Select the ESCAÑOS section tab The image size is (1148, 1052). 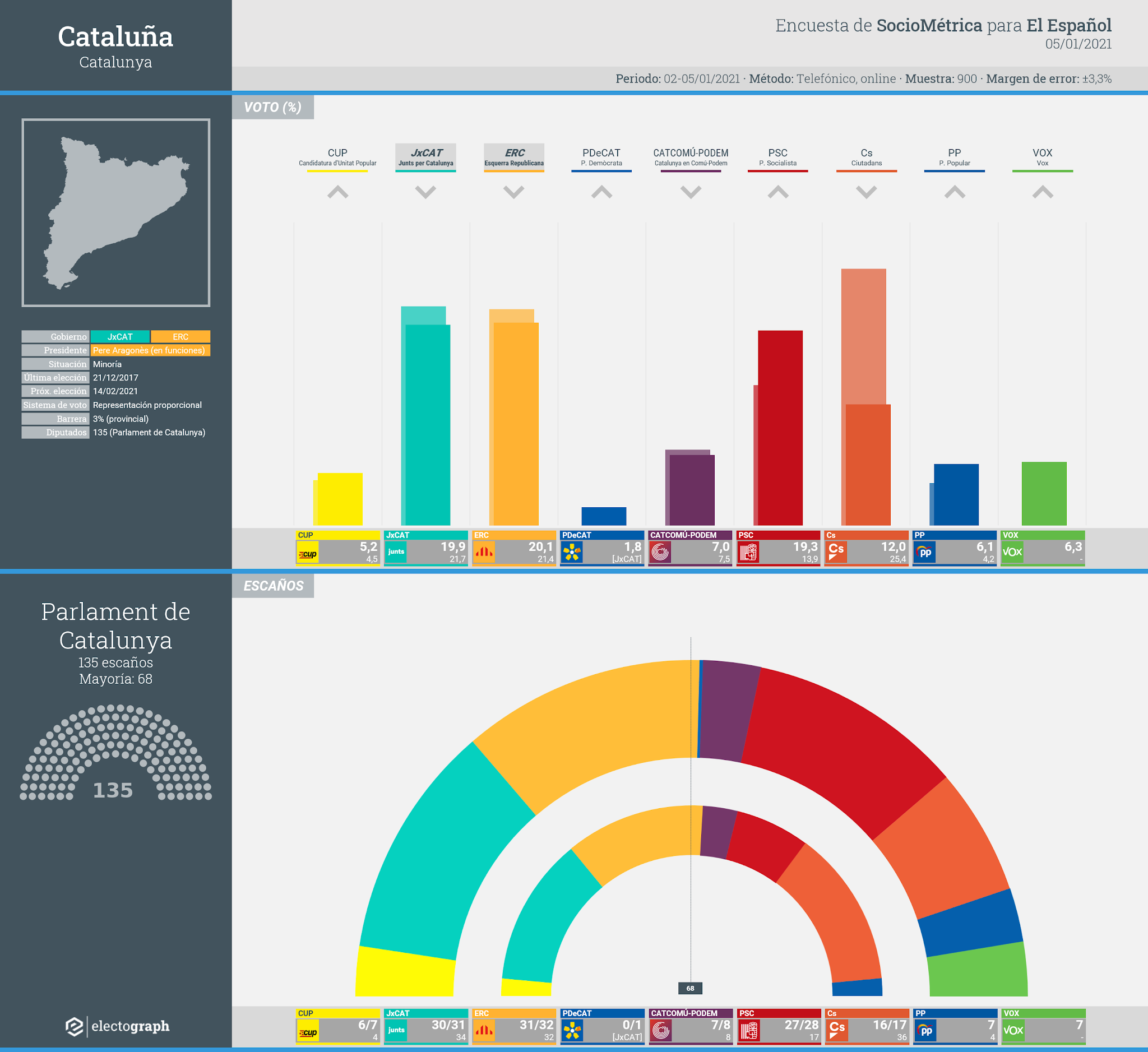[x=273, y=586]
